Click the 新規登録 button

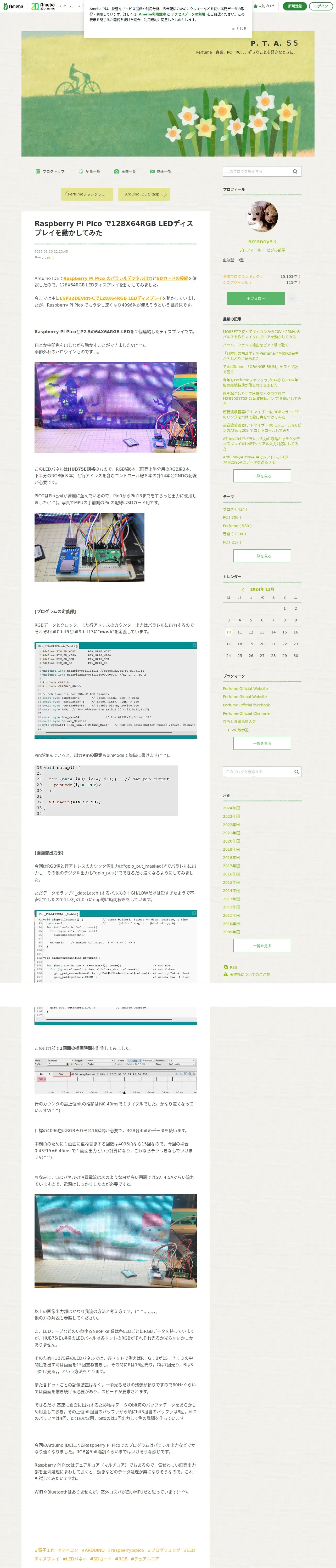[295, 6]
